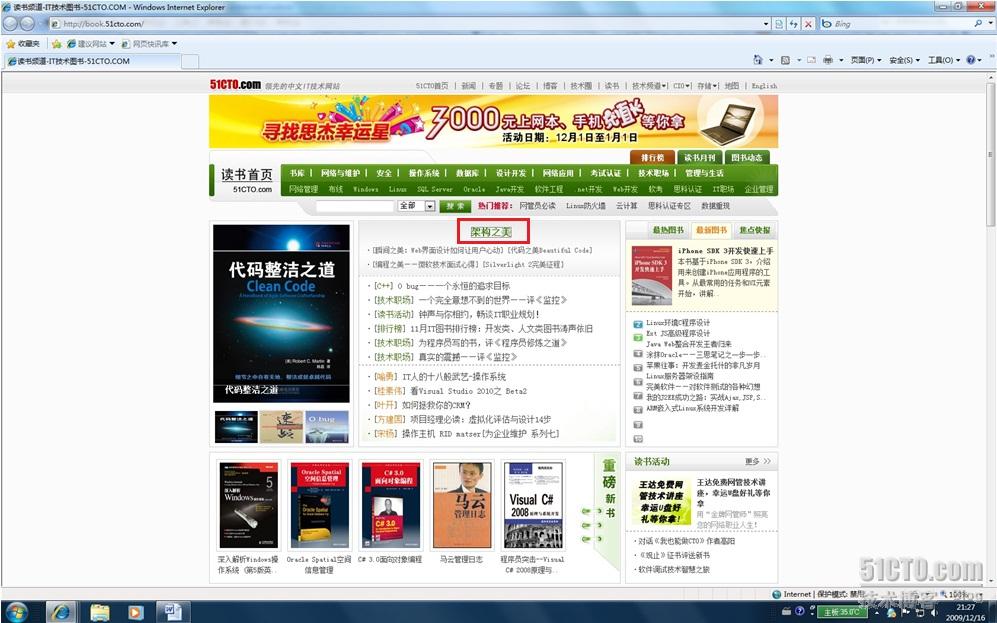This screenshot has width=997, height=623.
Task: Open the Linux防火墙 recommendation link
Action: (586, 206)
